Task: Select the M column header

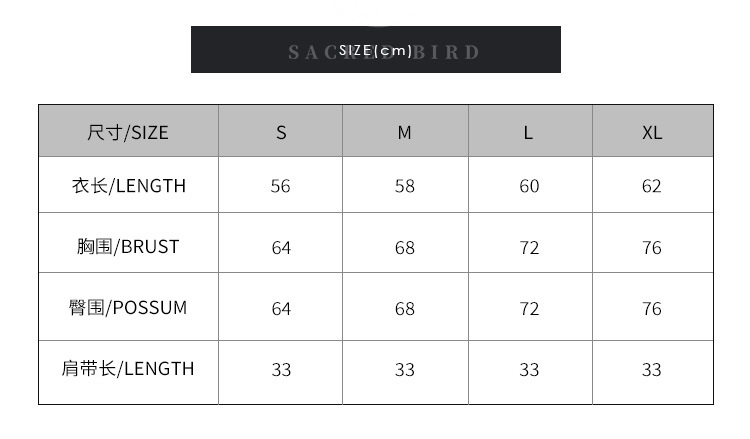Action: click(405, 132)
